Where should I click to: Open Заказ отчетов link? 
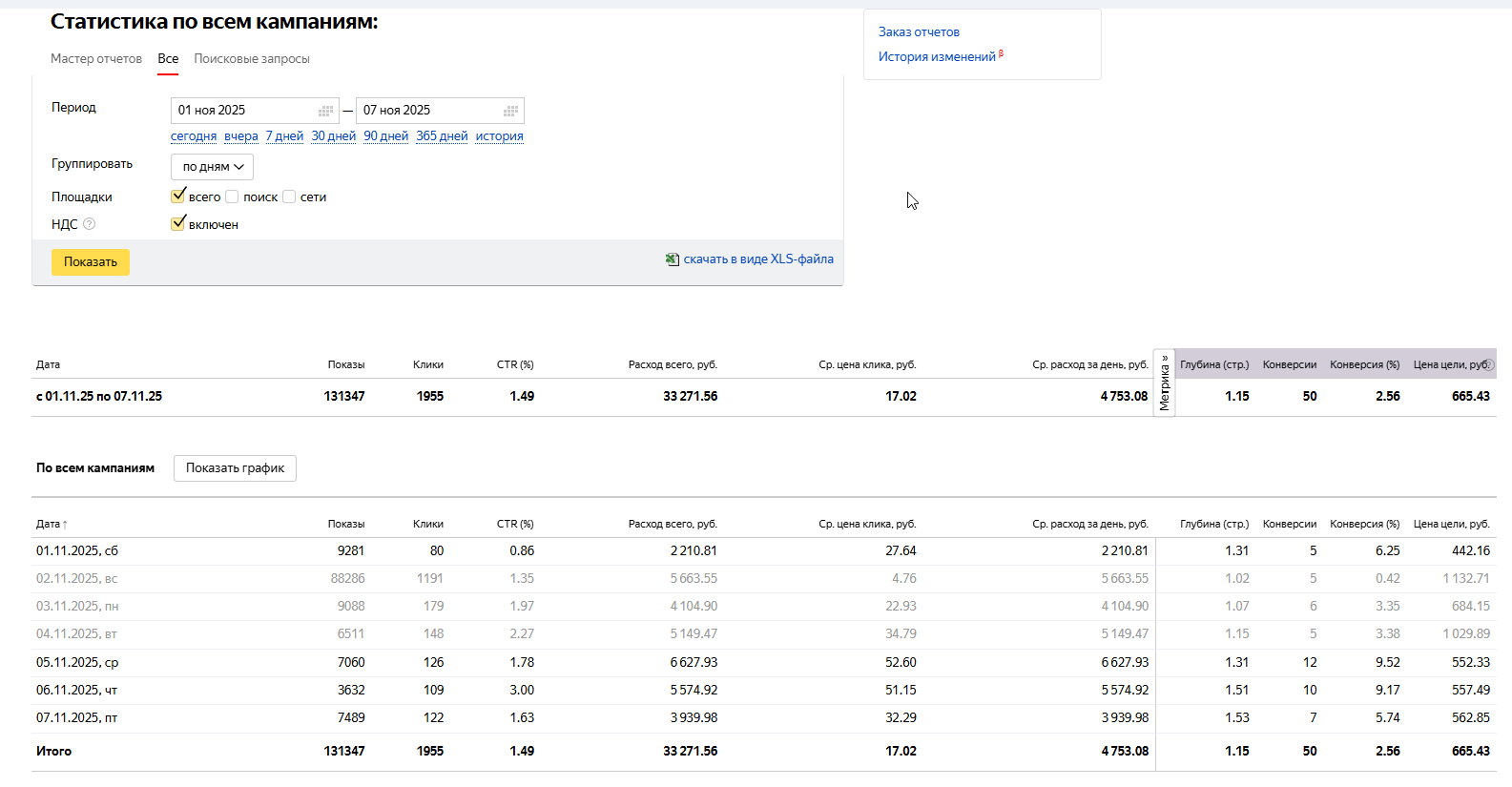pyautogui.click(x=919, y=32)
